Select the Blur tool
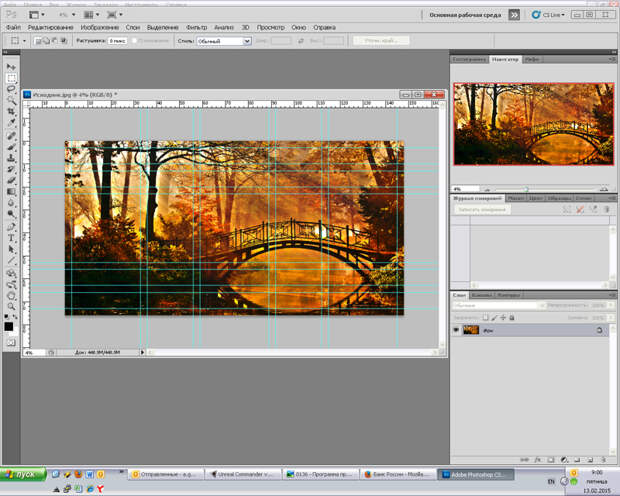Image resolution: width=620 pixels, height=496 pixels. [x=11, y=203]
